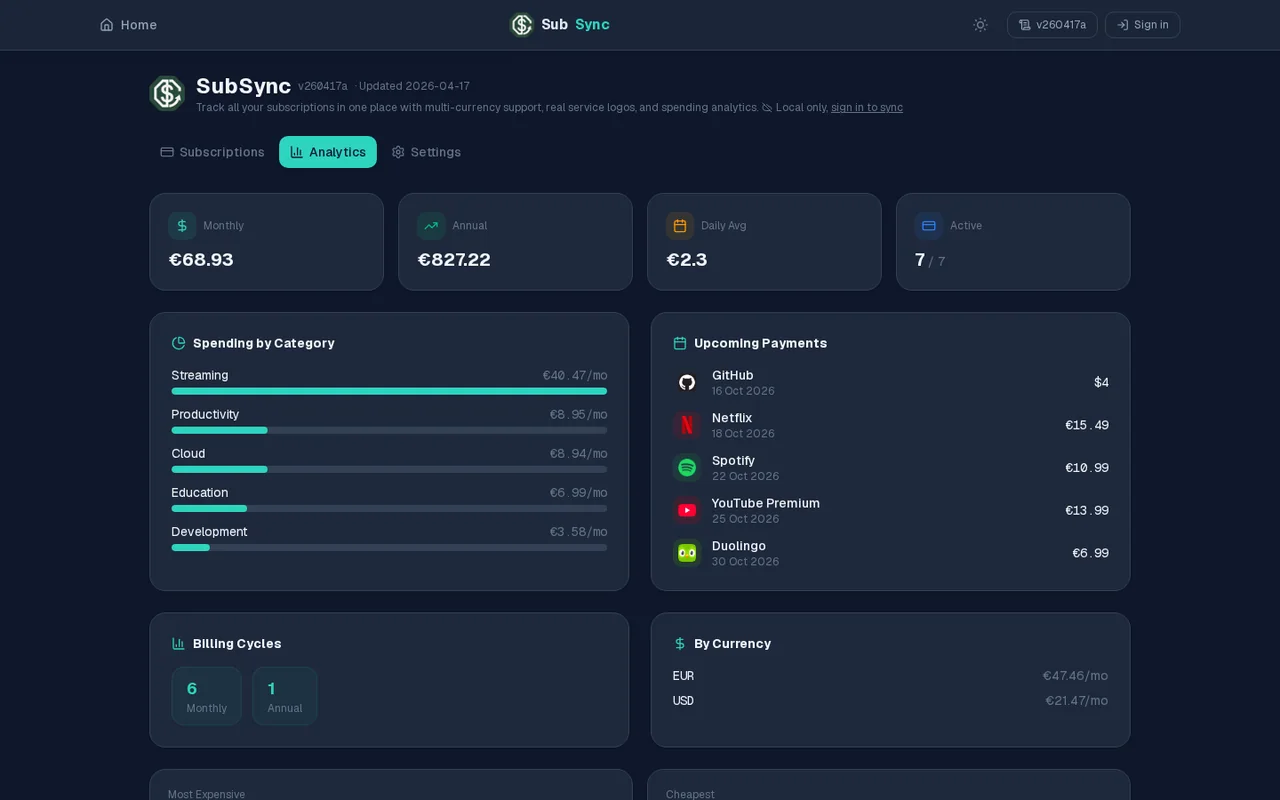
Task: Click the €15.49 Netflix amount
Action: [x=1087, y=425]
